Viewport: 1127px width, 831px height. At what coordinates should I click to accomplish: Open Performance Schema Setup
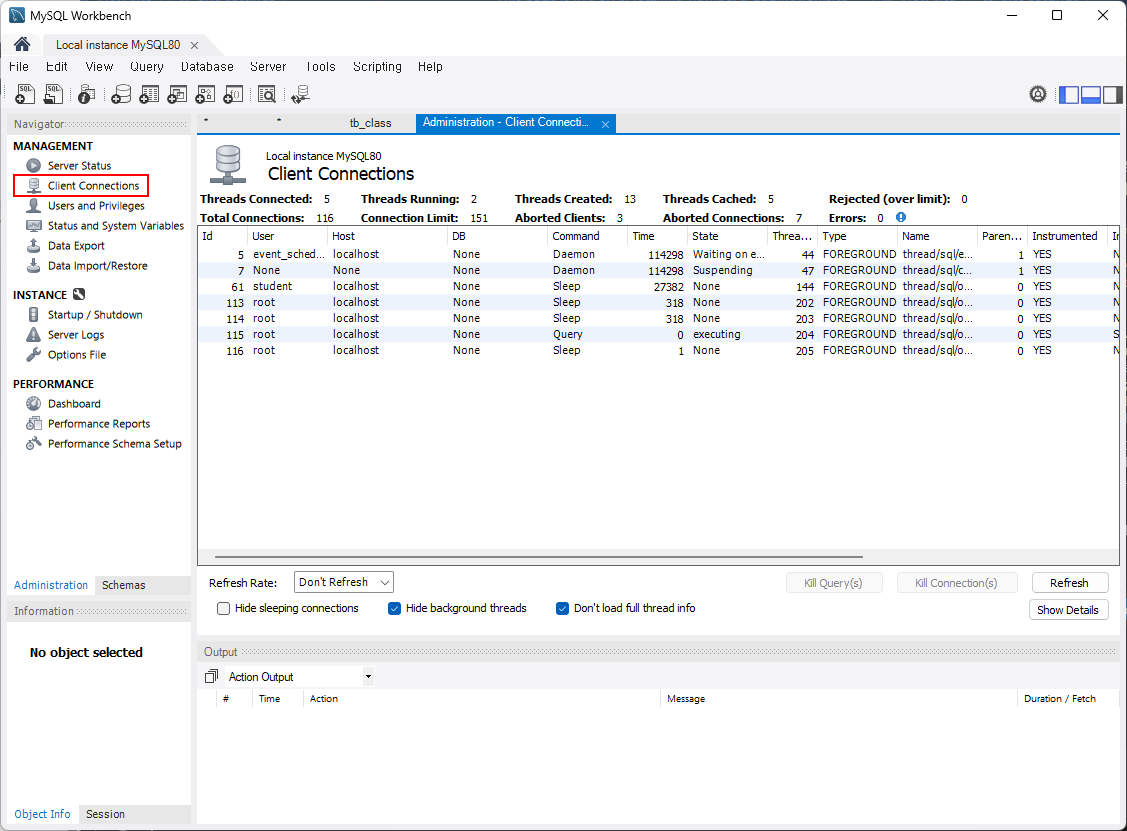pos(114,444)
